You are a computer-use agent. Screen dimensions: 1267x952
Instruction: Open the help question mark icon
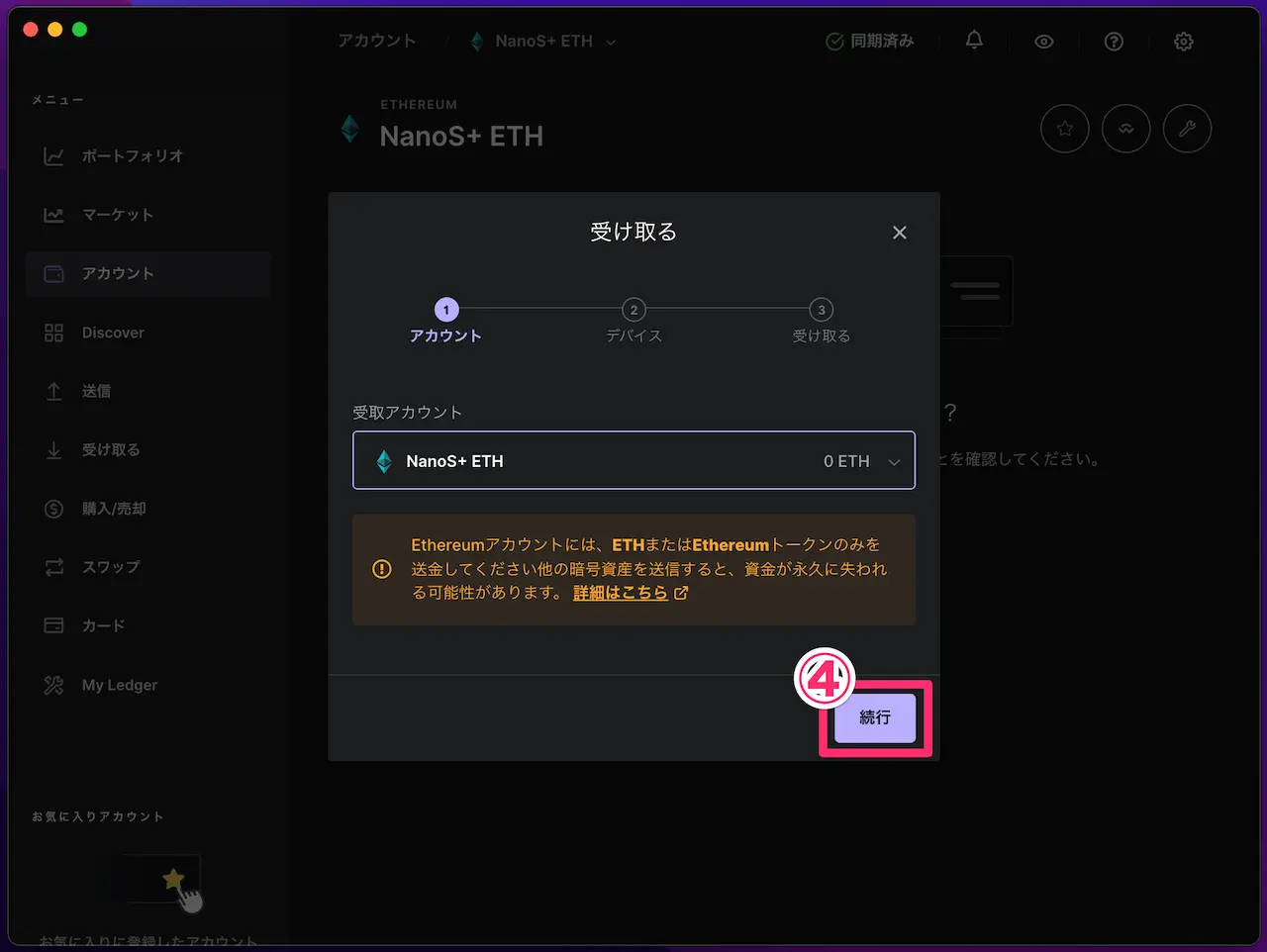coord(1114,42)
